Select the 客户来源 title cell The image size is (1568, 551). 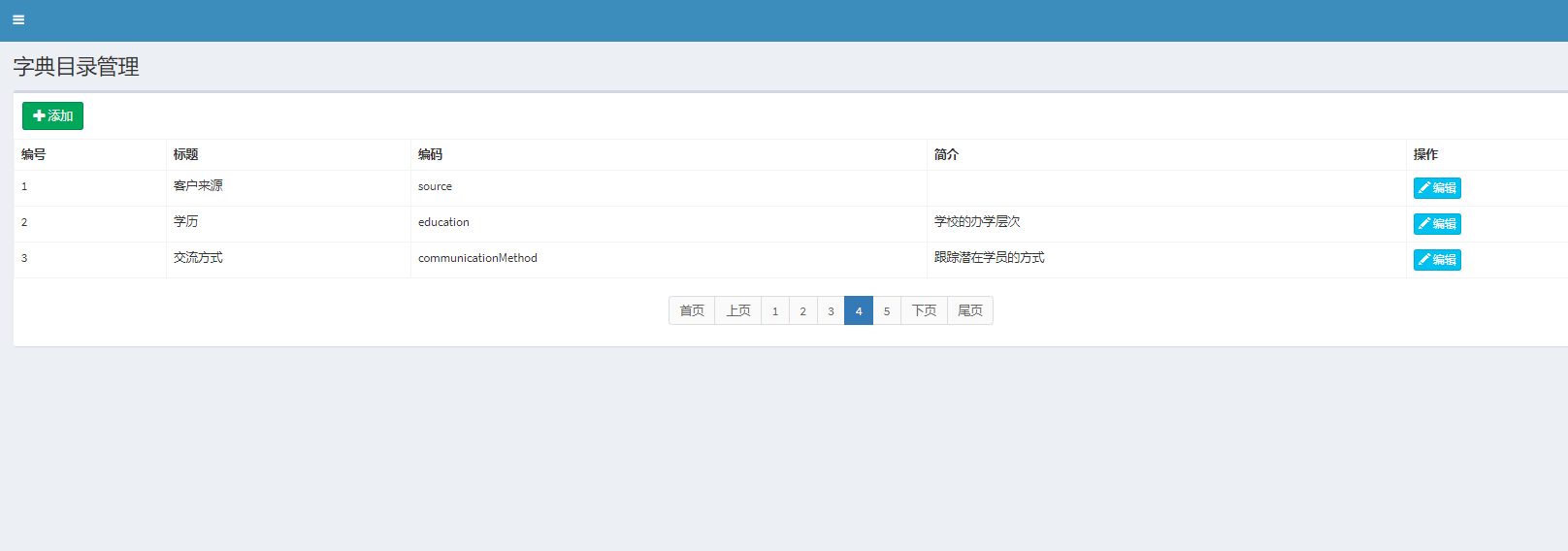[288, 188]
